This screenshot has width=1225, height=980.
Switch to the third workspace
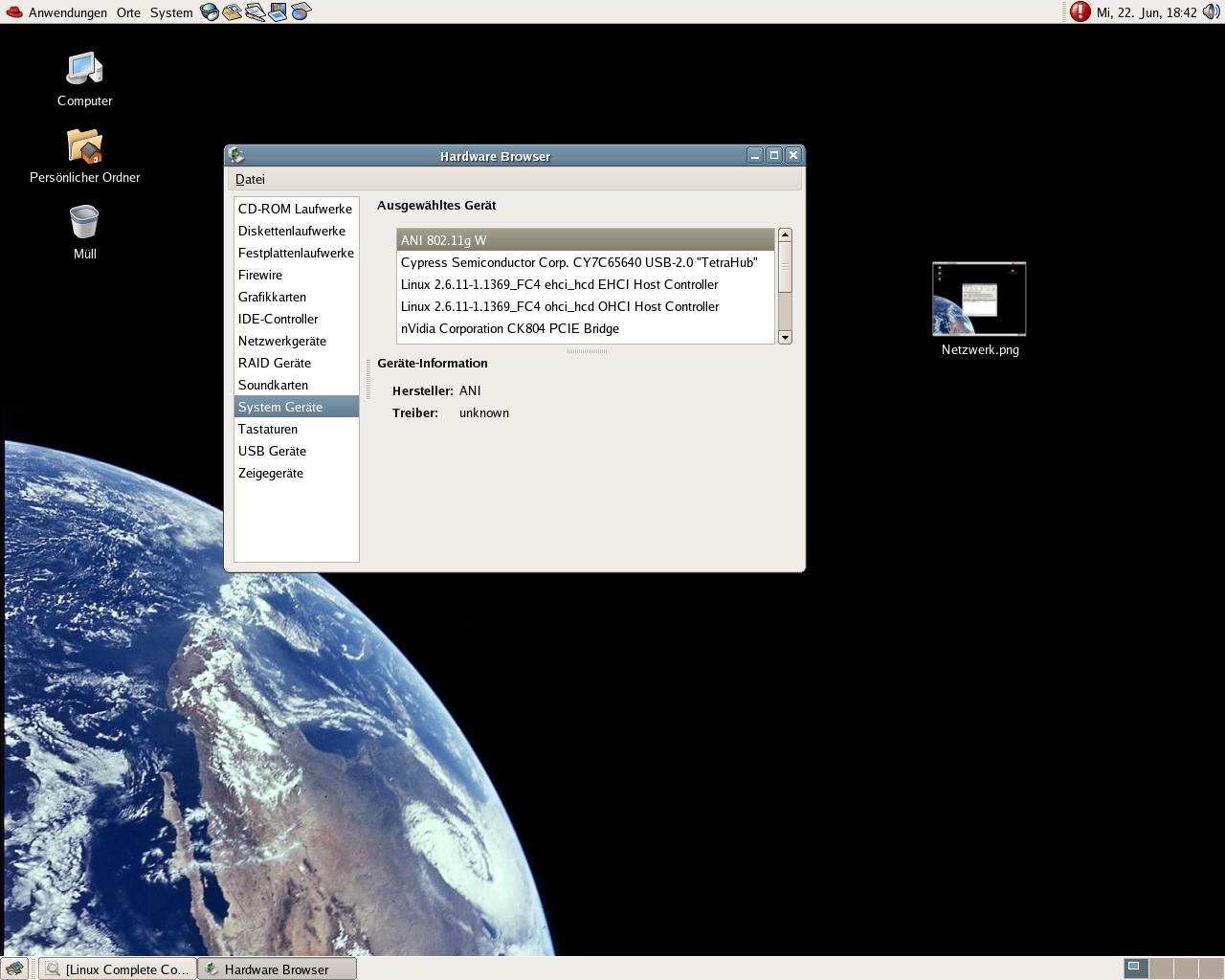[x=1185, y=969]
